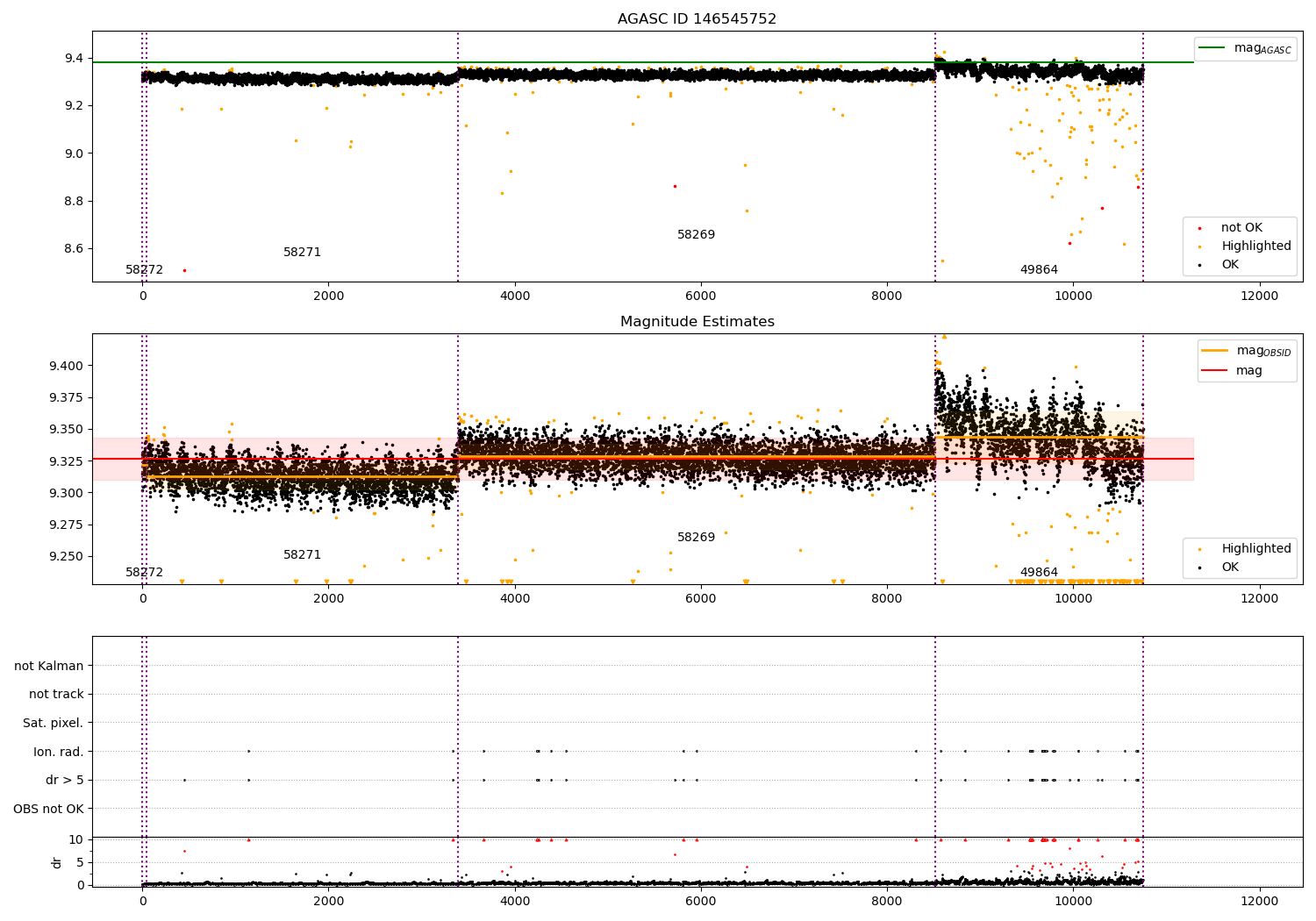Click the 9.4 y-axis tick in top plot

[73, 59]
